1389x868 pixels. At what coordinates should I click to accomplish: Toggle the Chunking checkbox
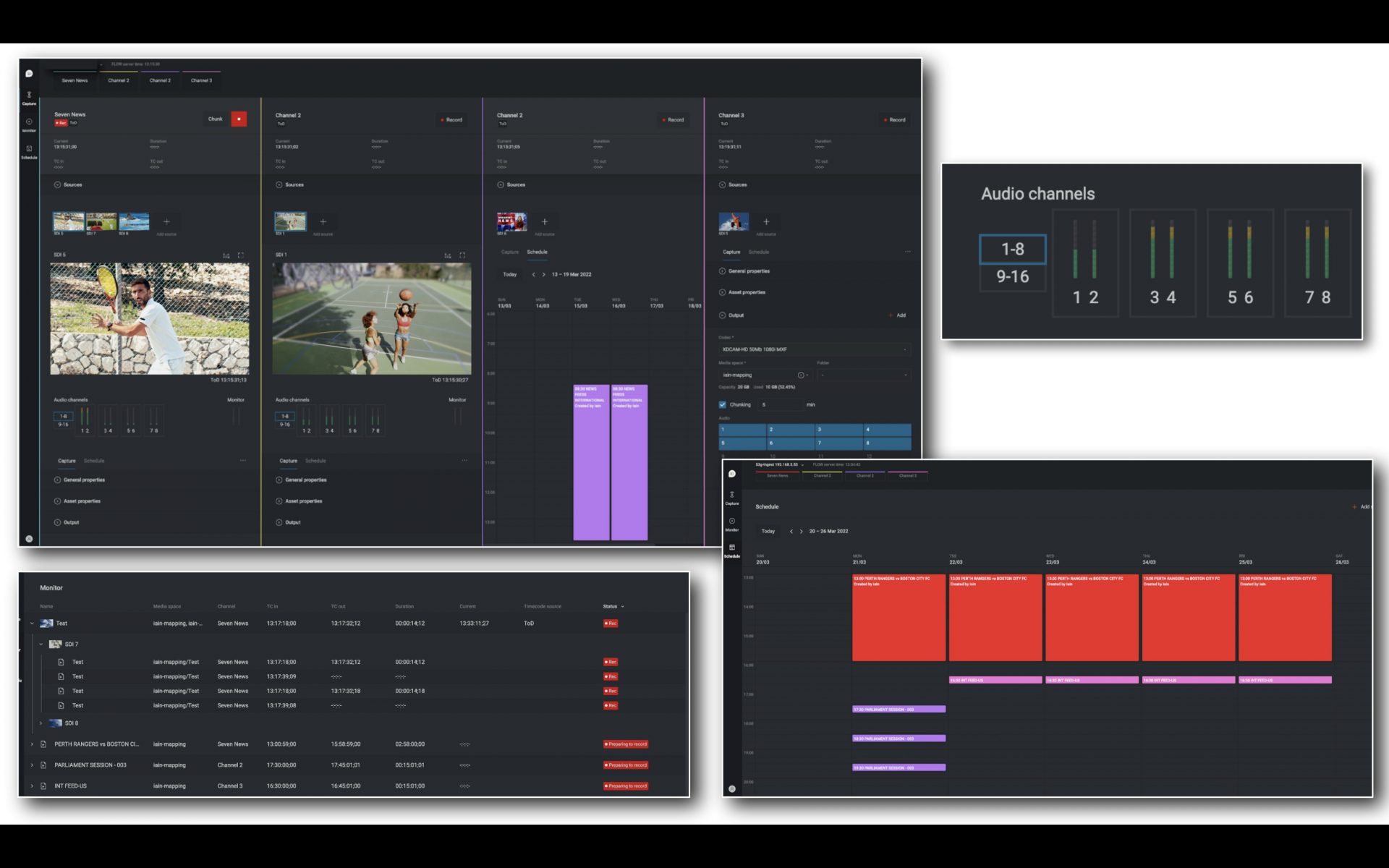[723, 405]
